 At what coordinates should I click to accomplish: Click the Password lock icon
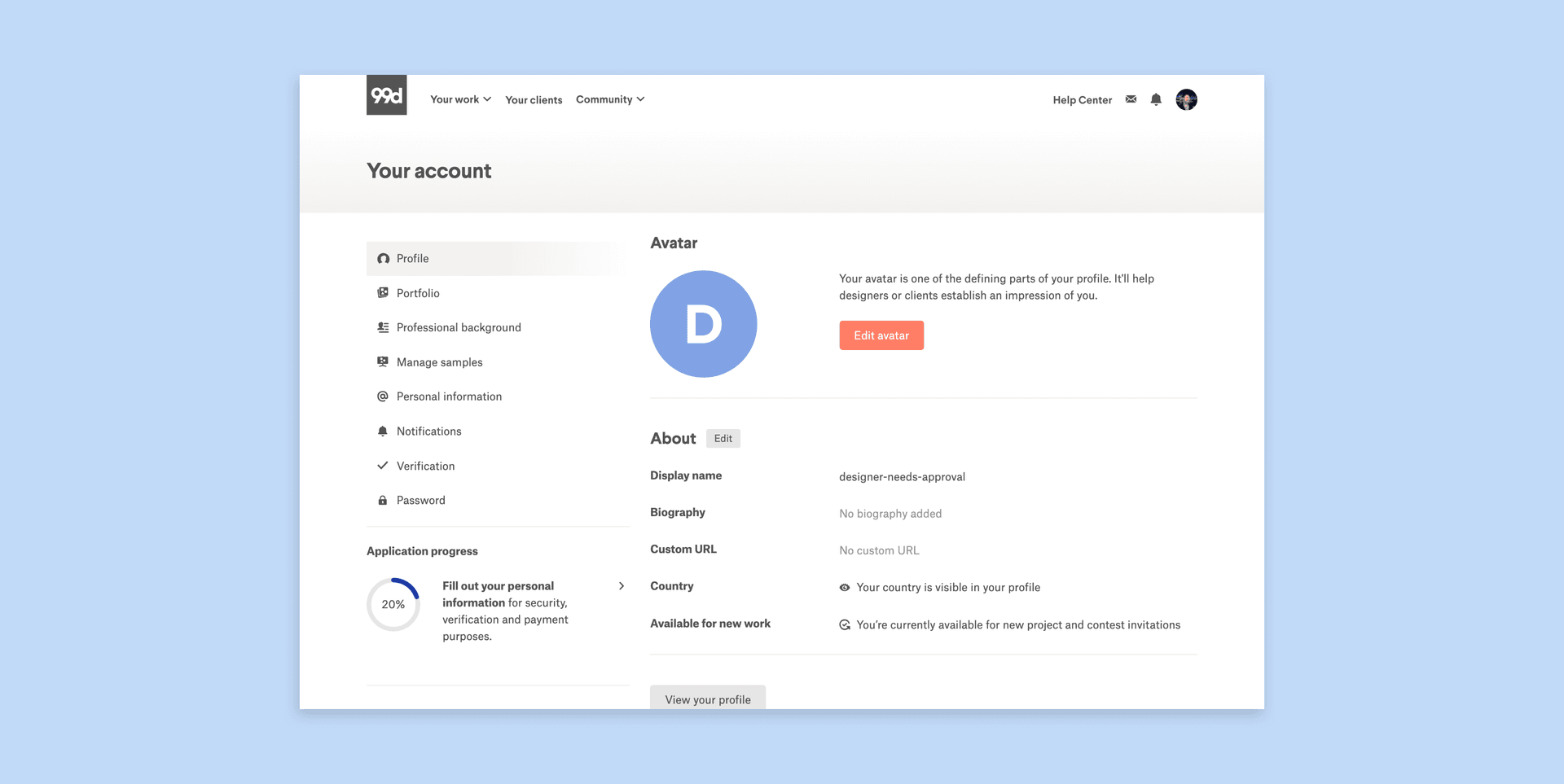[x=382, y=499]
